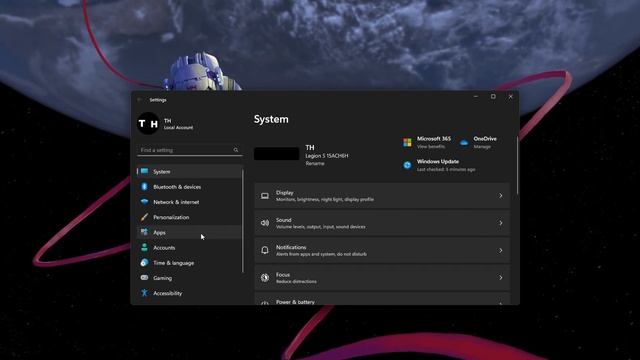The image size is (640, 360).
Task: Open Focus settings row
Action: point(382,278)
